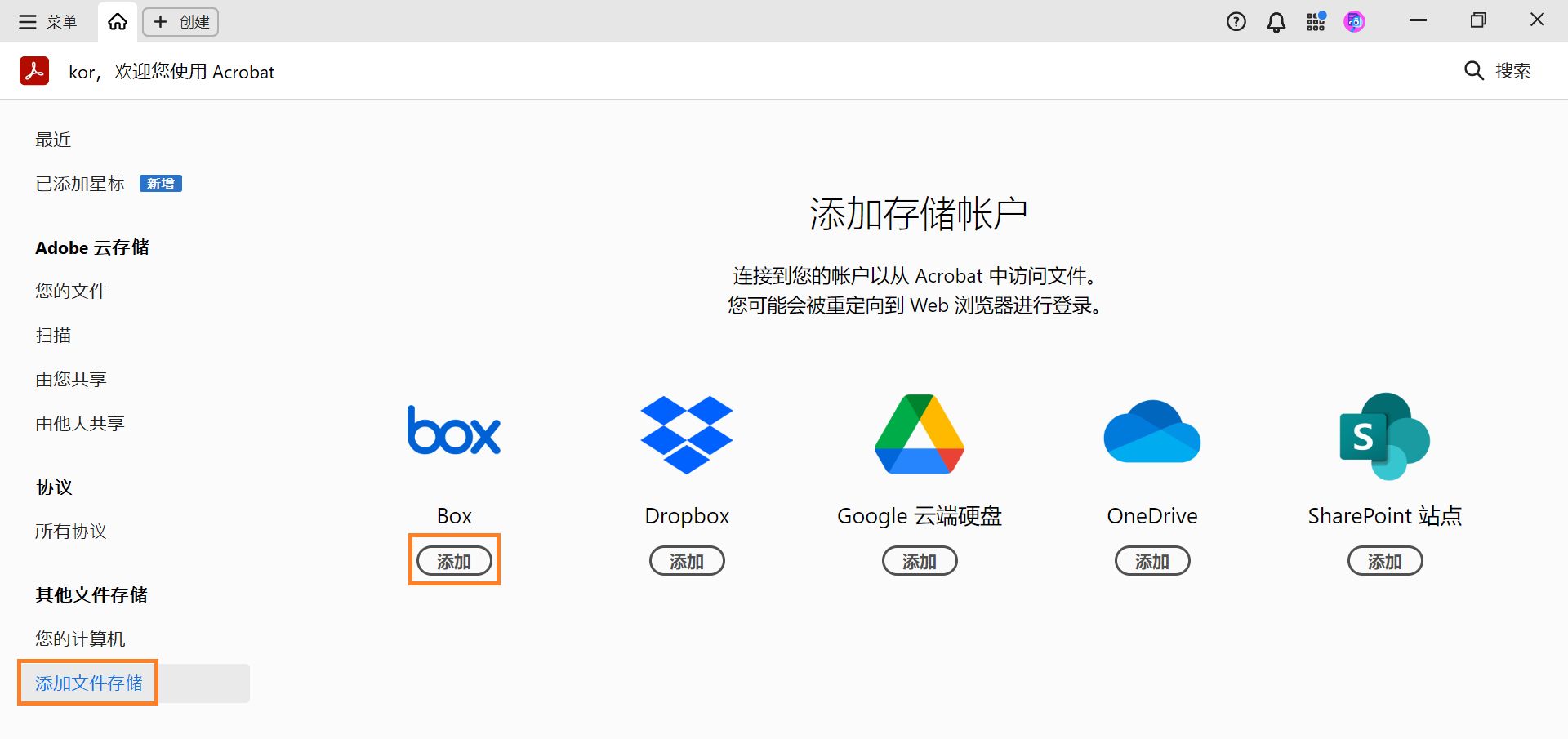1568x739 pixels.
Task: Select the Dropbox logo
Action: (687, 434)
